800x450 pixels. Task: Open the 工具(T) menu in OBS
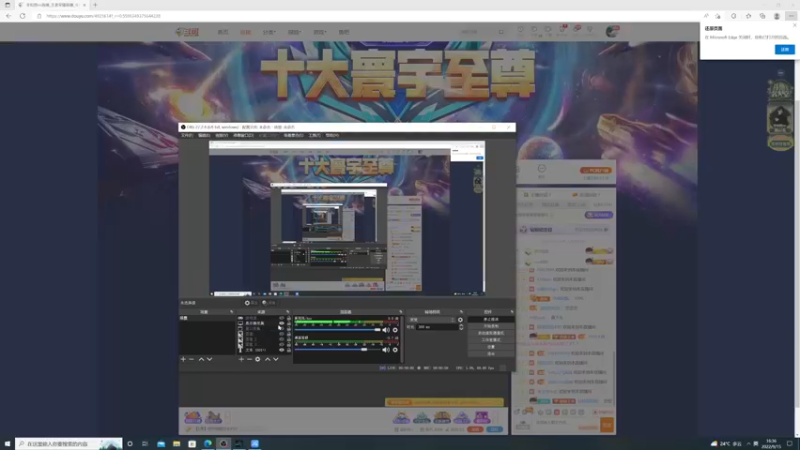click(x=314, y=135)
